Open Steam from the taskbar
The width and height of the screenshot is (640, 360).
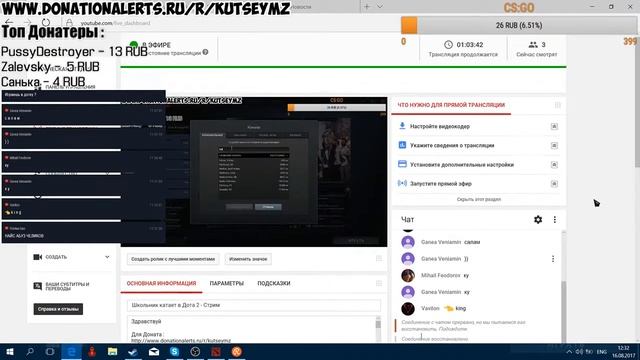coord(133,351)
